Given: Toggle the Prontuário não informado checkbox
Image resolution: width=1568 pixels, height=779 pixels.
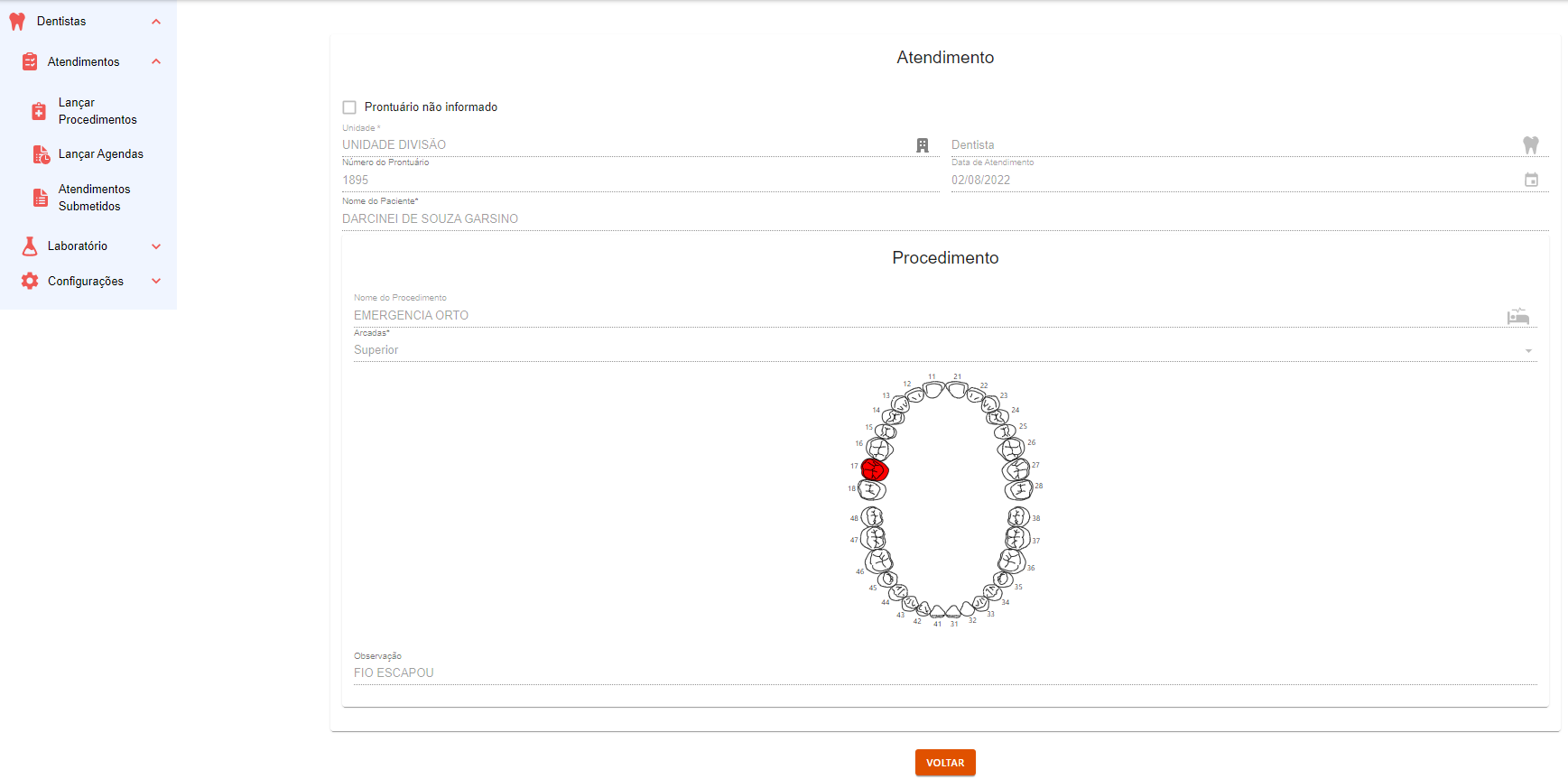Looking at the screenshot, I should point(349,107).
